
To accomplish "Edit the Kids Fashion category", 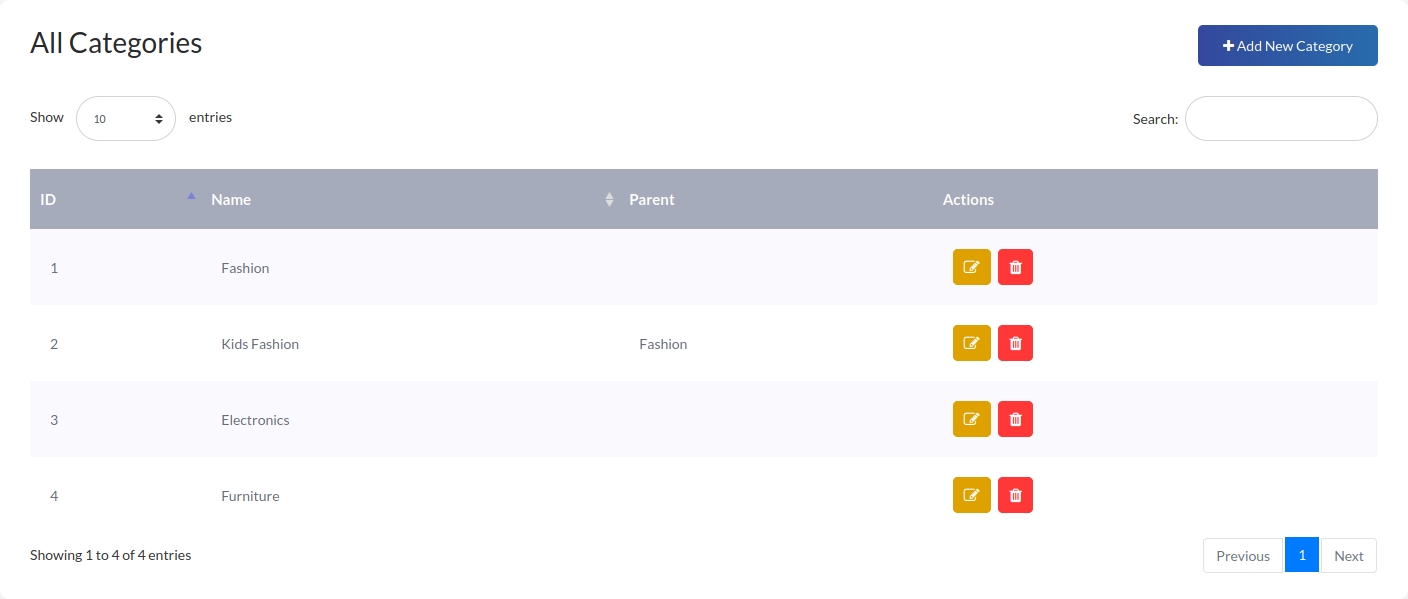I will [x=971, y=343].
